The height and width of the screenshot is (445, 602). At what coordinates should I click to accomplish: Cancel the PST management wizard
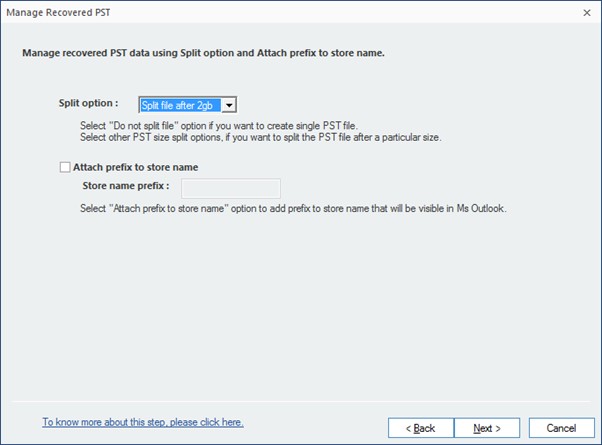coord(561,428)
